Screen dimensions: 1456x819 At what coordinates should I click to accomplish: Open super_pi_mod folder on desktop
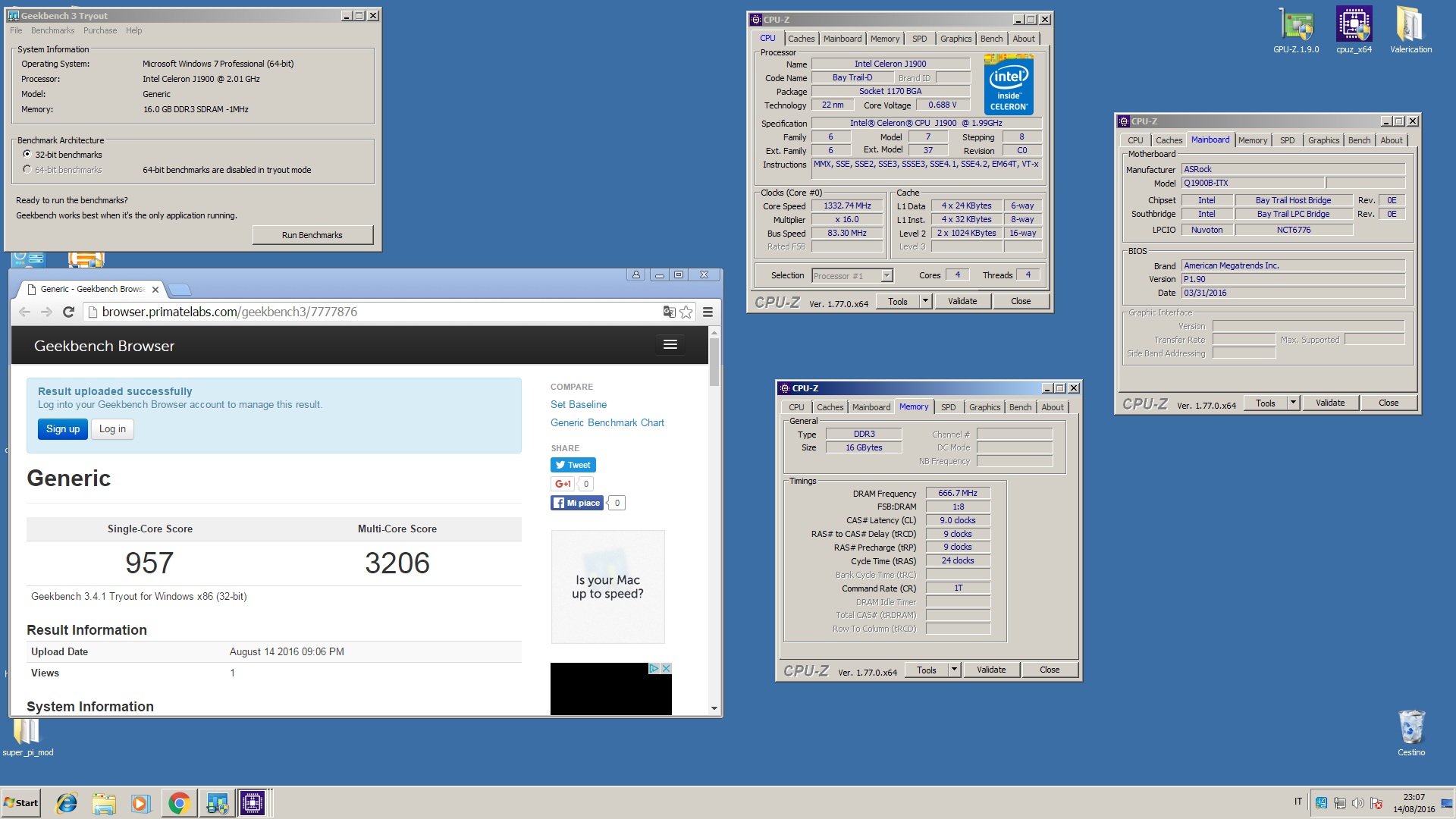tap(28, 737)
